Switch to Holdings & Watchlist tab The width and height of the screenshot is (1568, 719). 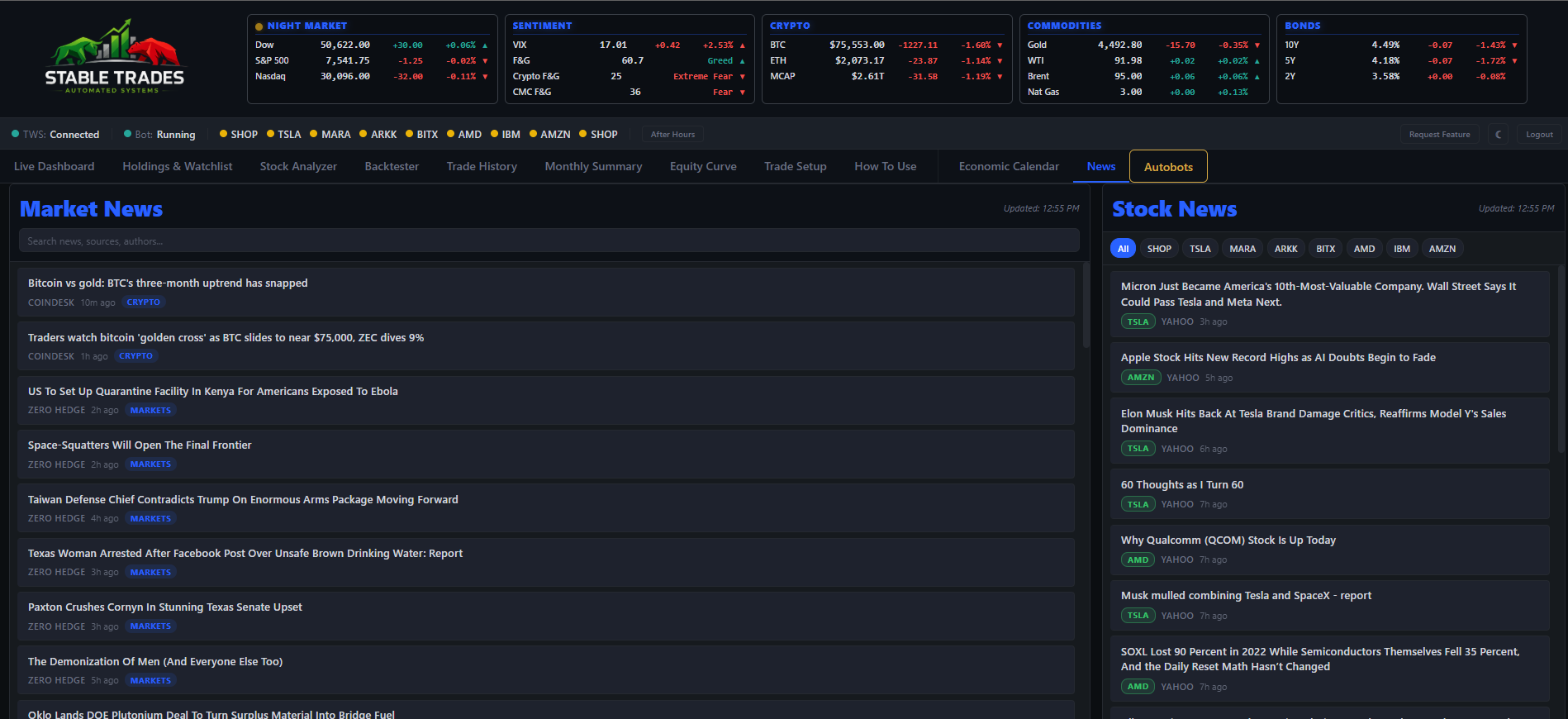pos(178,166)
